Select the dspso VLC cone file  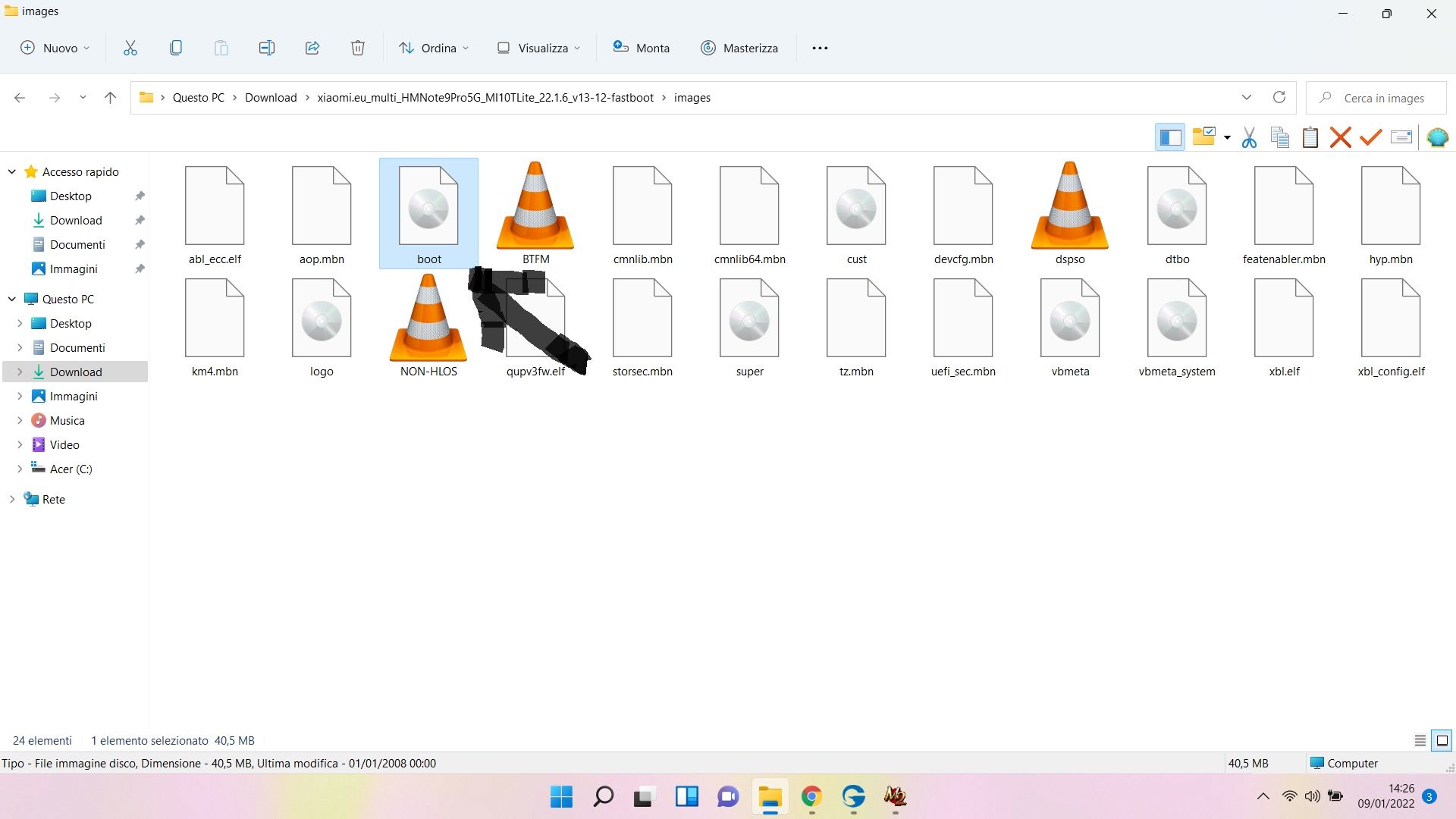1070,214
